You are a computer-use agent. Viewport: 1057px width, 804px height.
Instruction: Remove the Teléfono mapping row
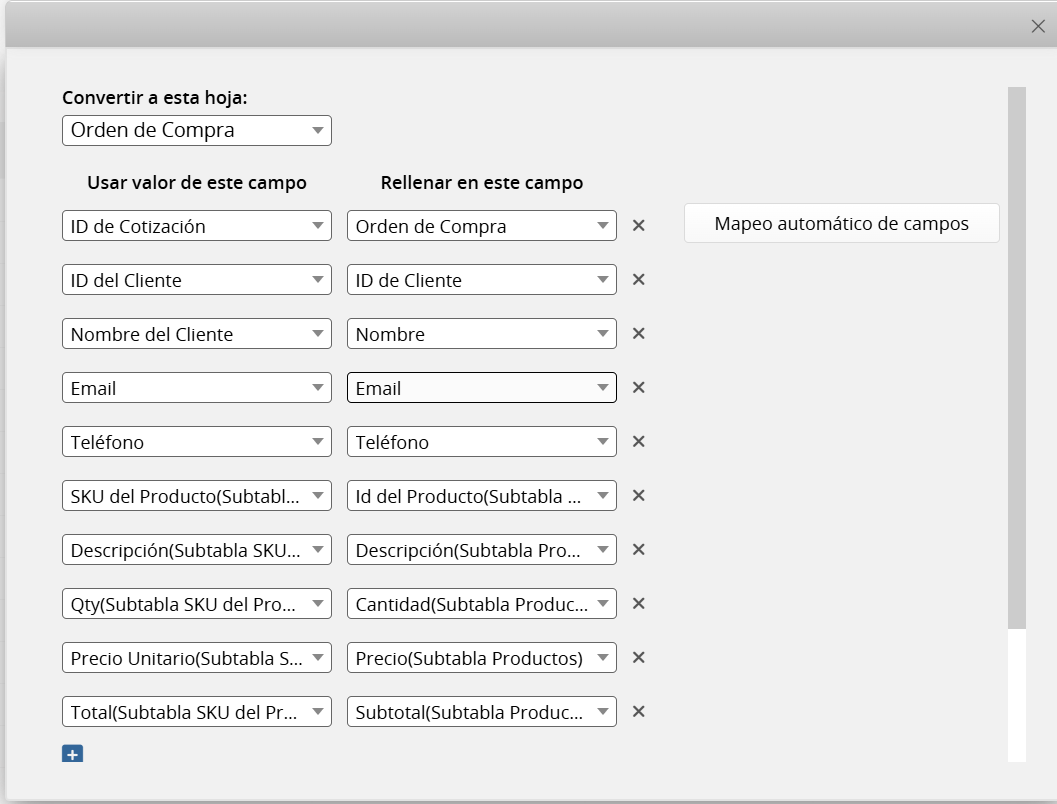pyautogui.click(x=639, y=442)
